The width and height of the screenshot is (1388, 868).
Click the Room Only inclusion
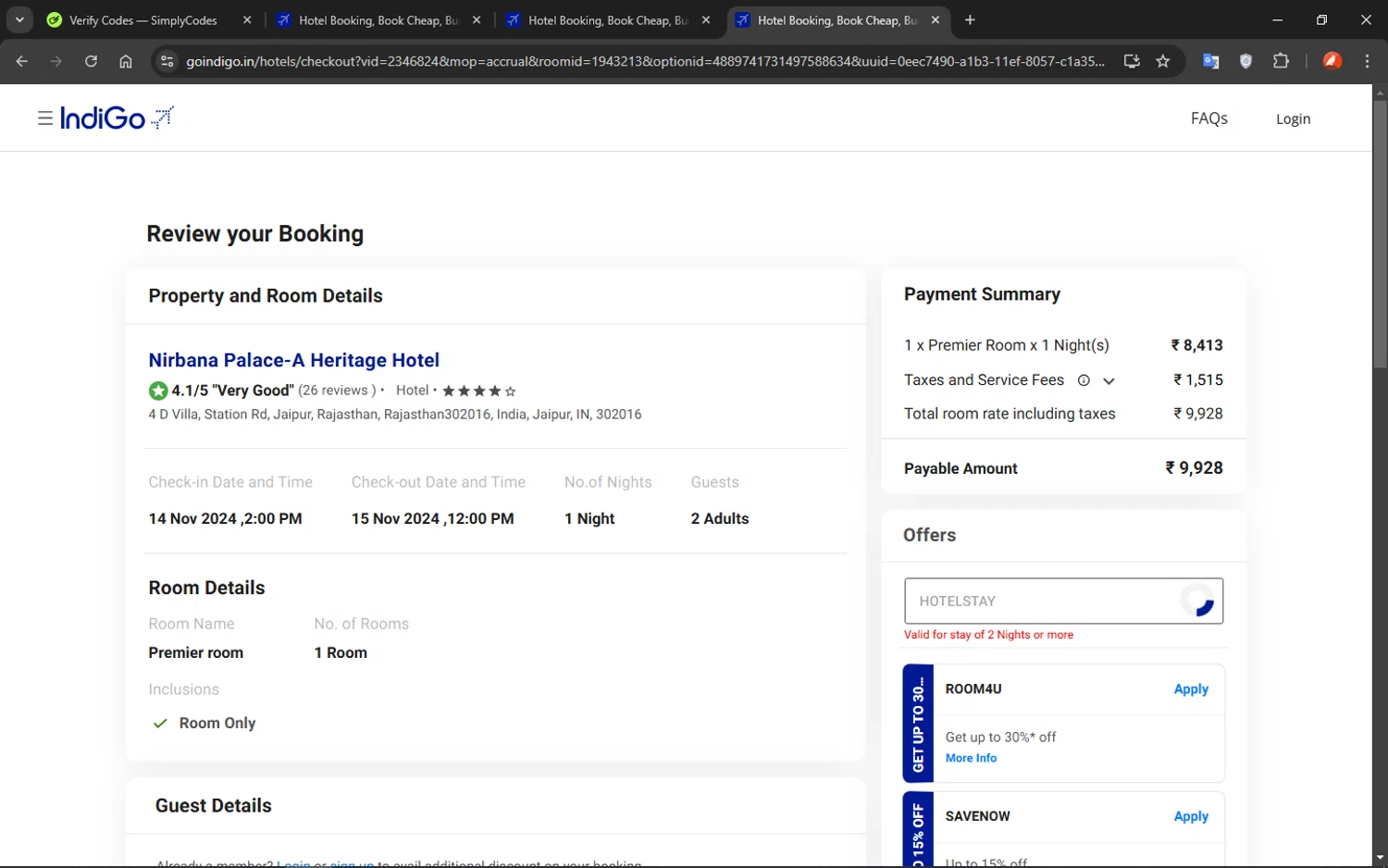coord(217,724)
